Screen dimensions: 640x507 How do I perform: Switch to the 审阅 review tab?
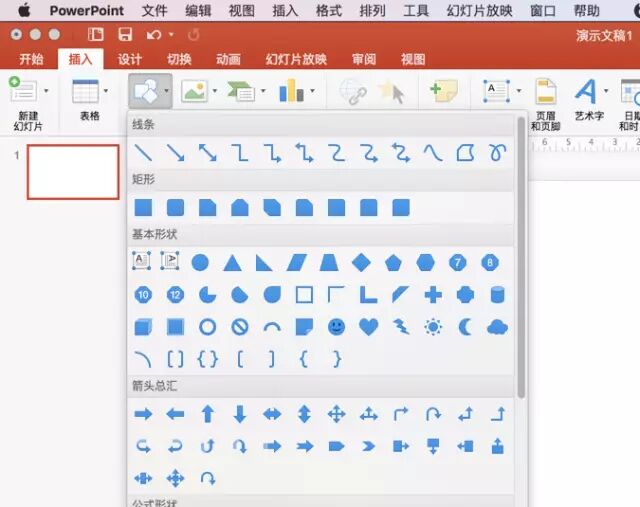click(364, 60)
